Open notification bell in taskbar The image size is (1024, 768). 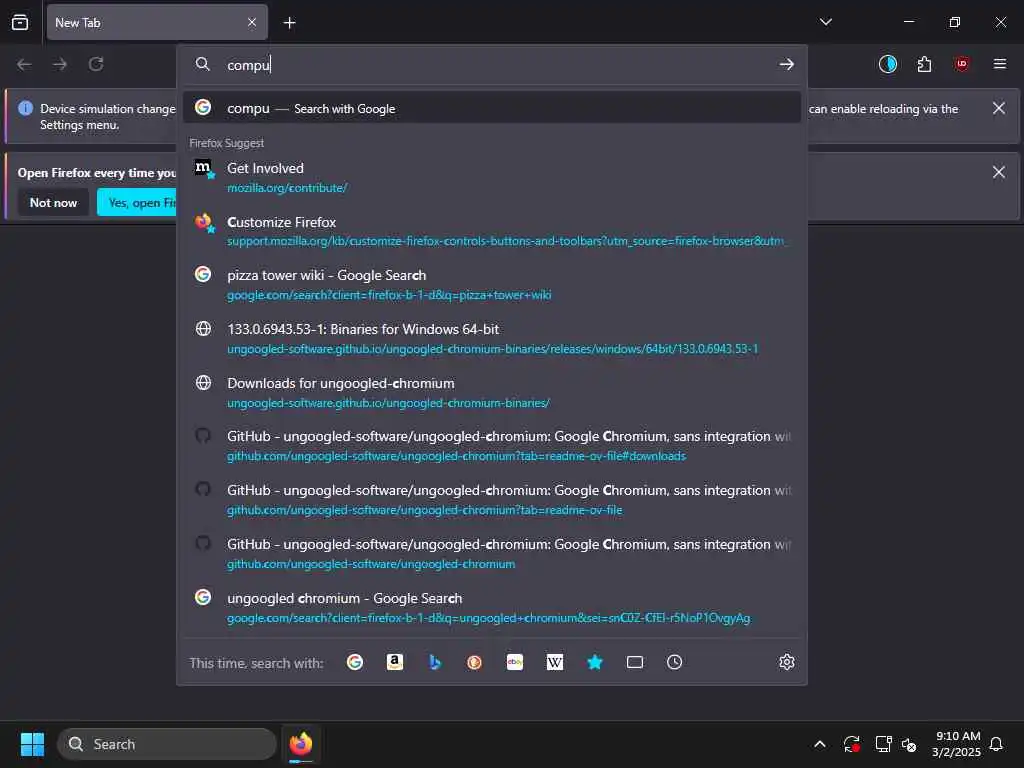point(996,744)
